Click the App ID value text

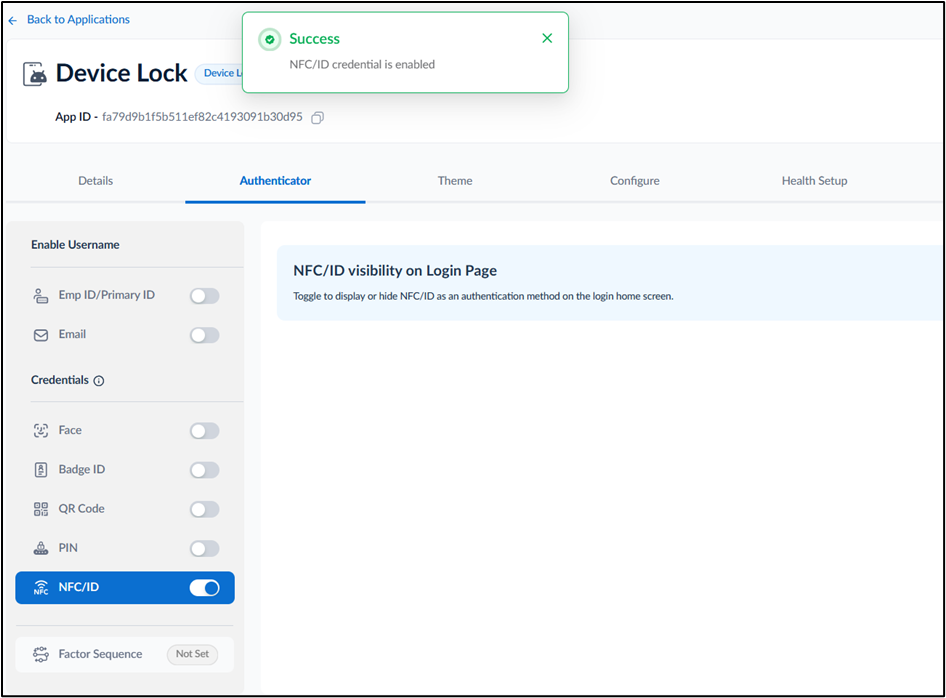(x=202, y=117)
